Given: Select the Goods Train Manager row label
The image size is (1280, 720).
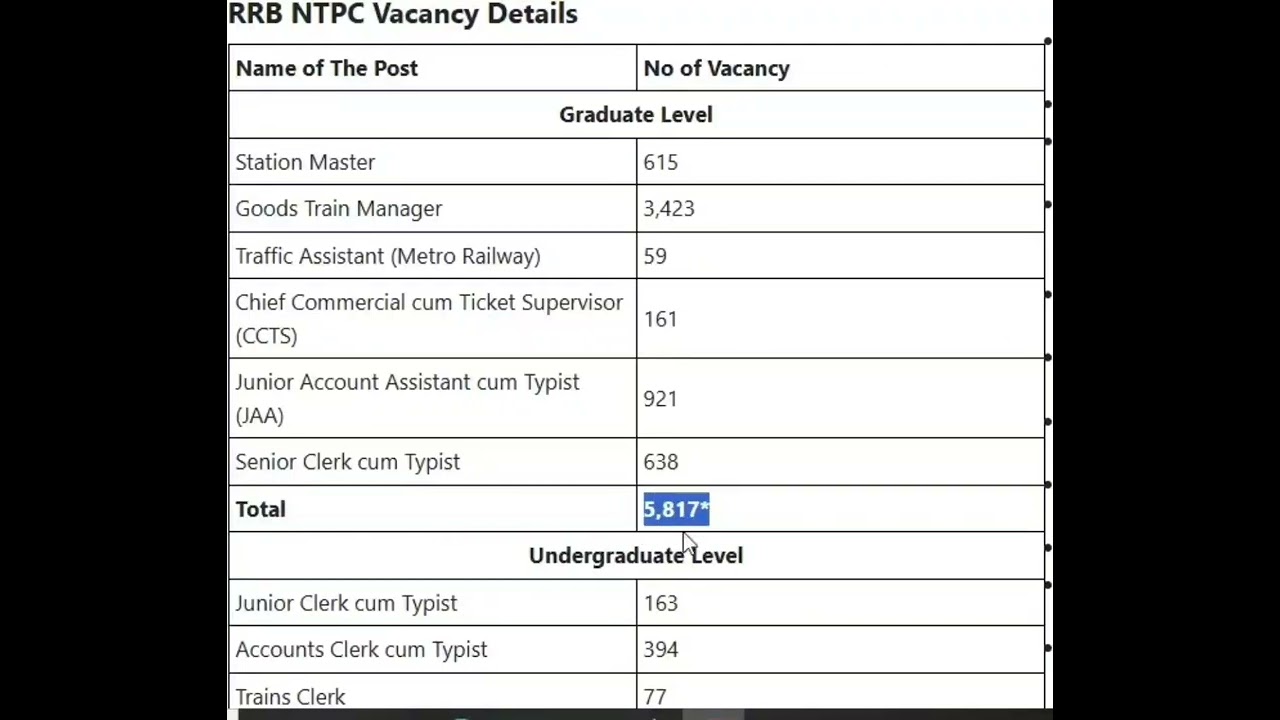Looking at the screenshot, I should pos(338,209).
